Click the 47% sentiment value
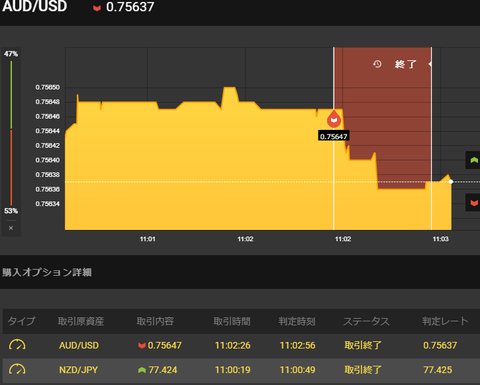The height and width of the screenshot is (385, 480). 11,54
